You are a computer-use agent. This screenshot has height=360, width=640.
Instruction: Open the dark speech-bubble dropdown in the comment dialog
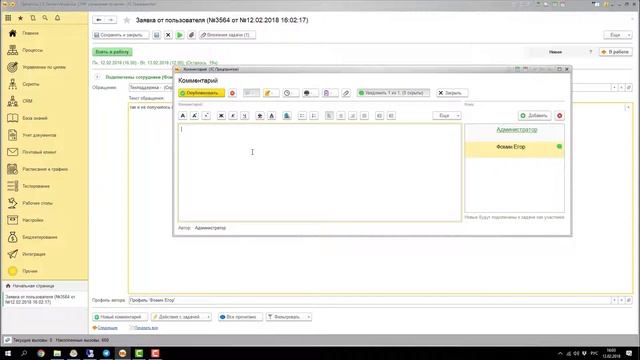(x=310, y=93)
